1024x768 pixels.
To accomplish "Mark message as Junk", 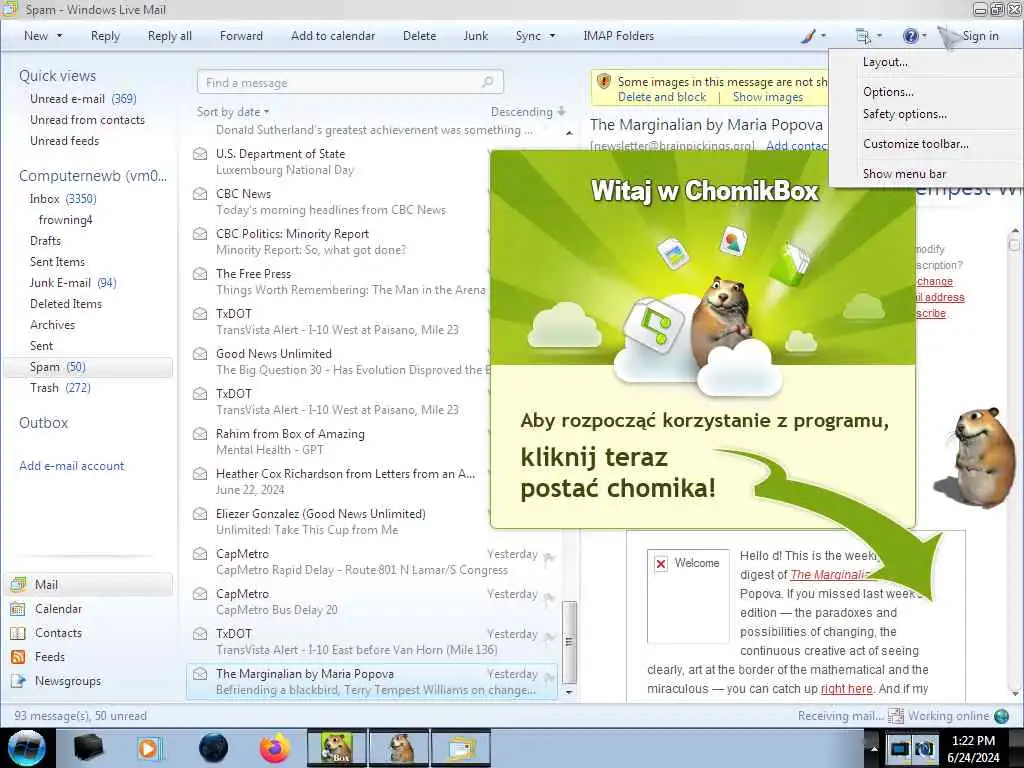I will click(x=475, y=36).
